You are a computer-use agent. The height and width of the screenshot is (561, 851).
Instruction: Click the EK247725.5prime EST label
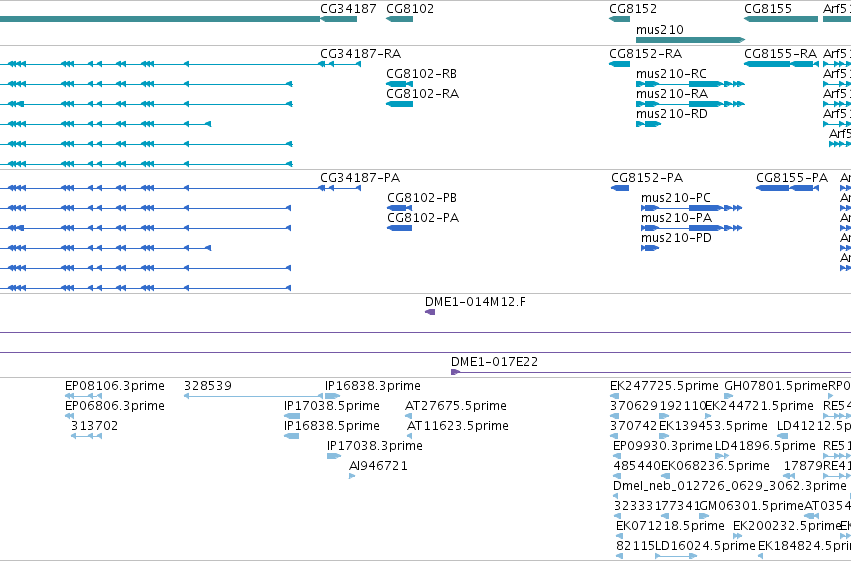click(664, 386)
